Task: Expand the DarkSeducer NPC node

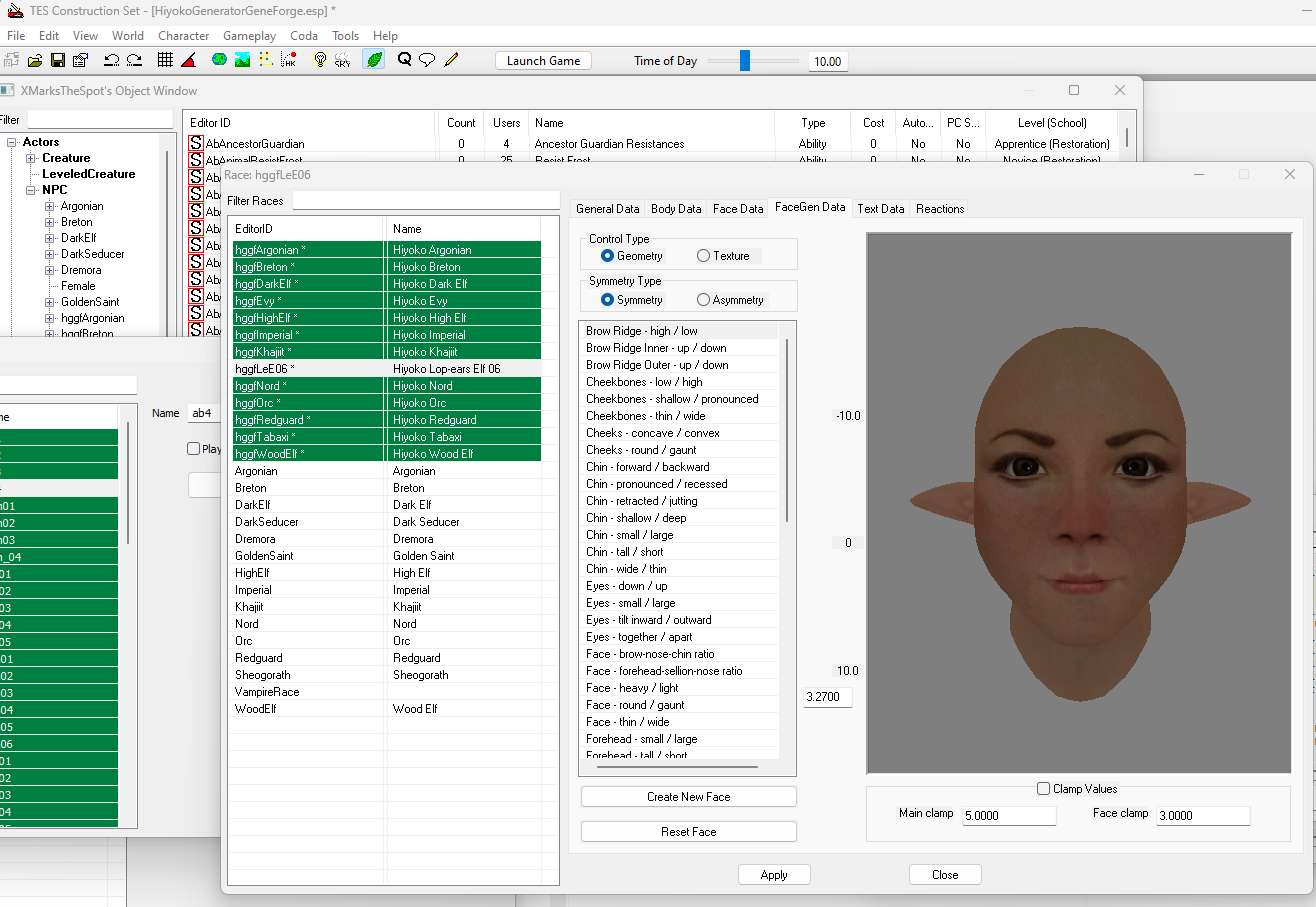Action: click(50, 254)
